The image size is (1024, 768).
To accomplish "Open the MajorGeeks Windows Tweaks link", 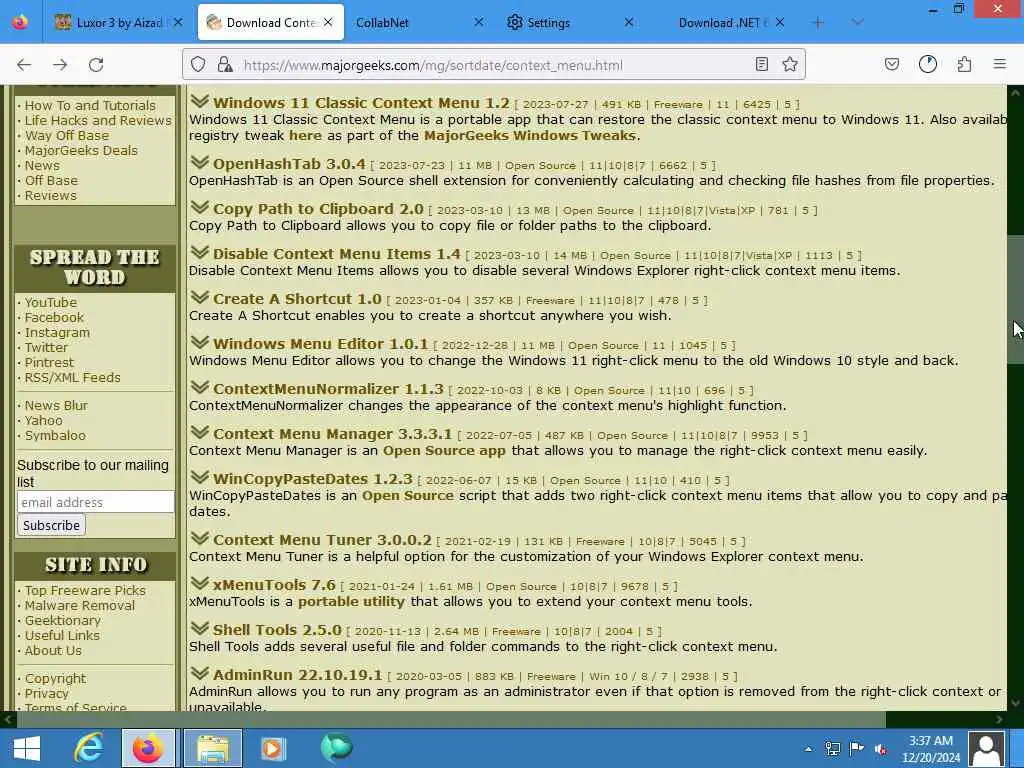I will 530,135.
